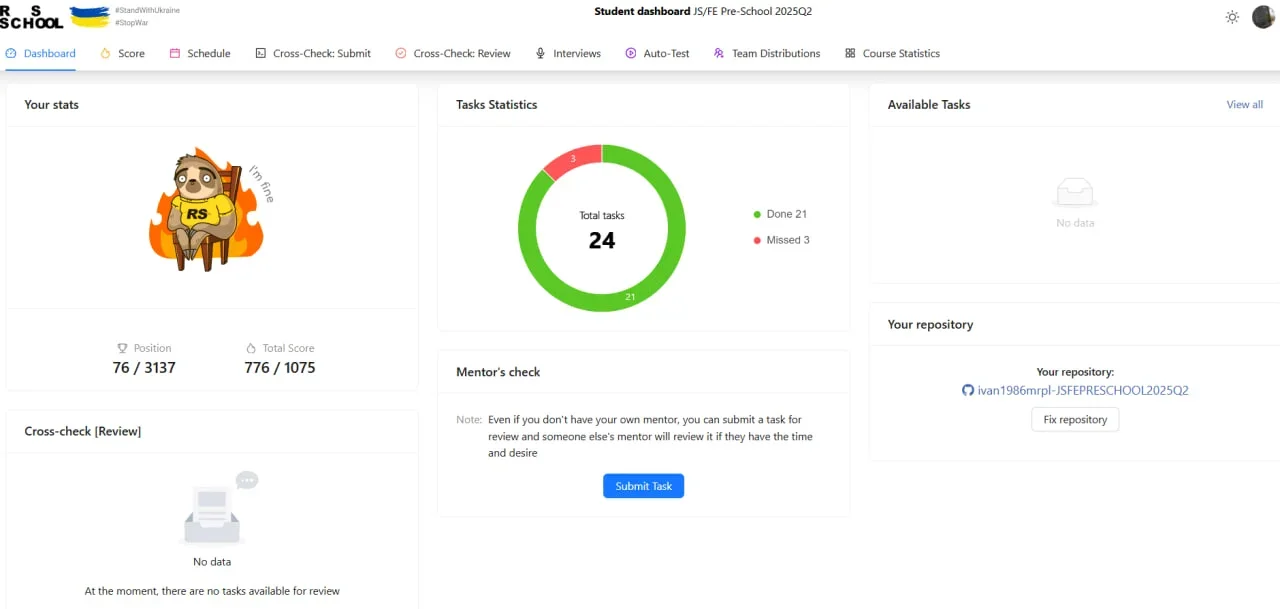Open the profile avatar menu
Viewport: 1280px width, 609px height.
[1263, 17]
